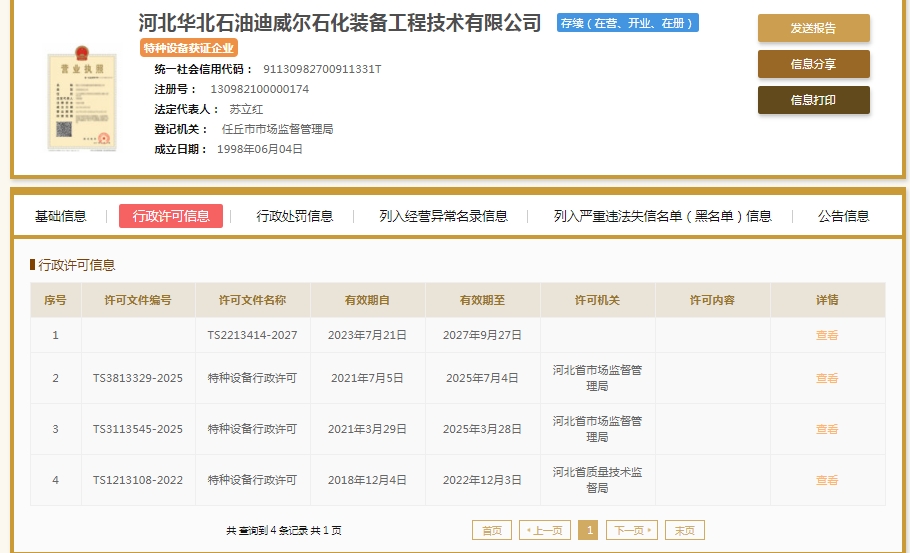Select page 1 in pagination
The width and height of the screenshot is (910, 553).
pos(588,530)
